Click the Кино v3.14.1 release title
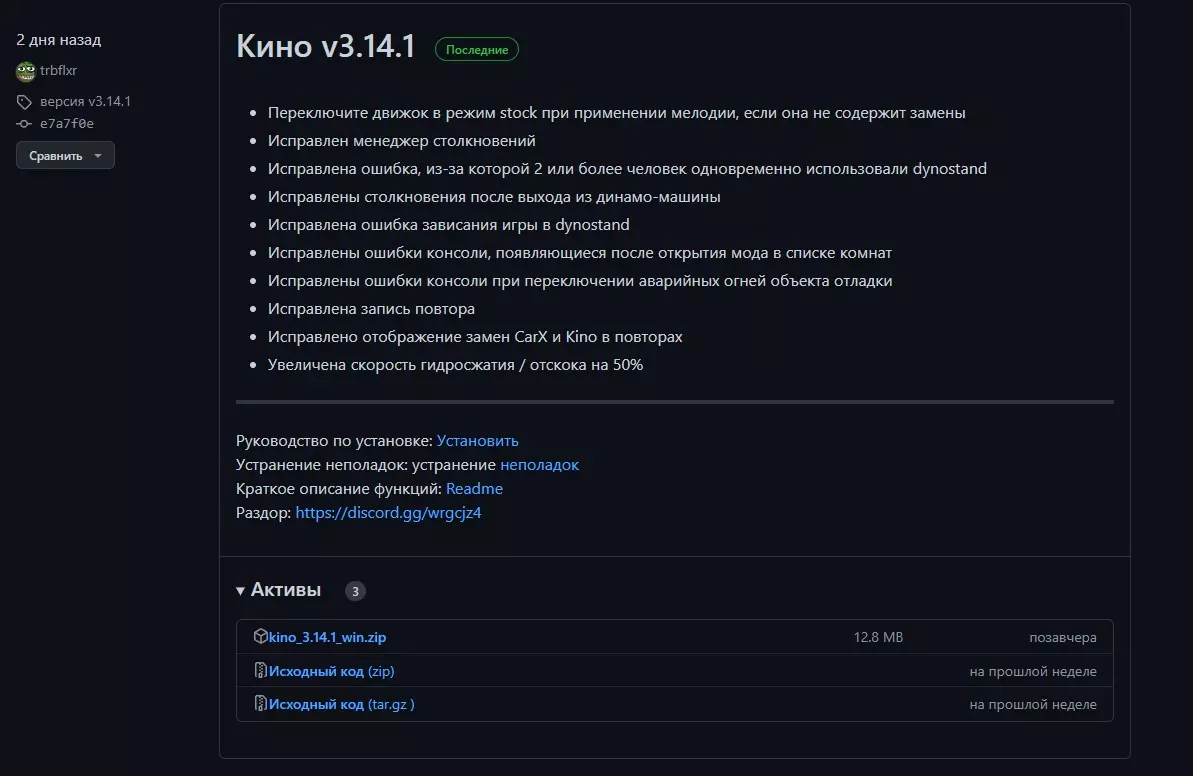This screenshot has width=1193, height=776. coord(325,47)
